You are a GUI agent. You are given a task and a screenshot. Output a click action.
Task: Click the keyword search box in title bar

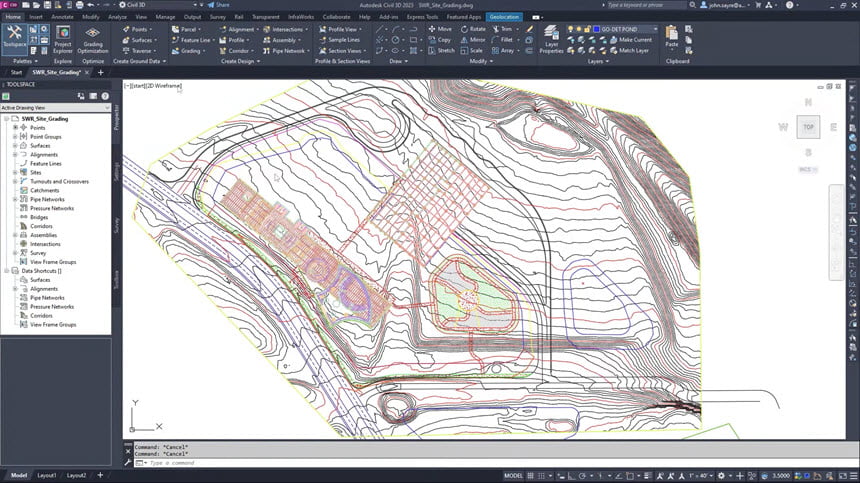coord(647,5)
